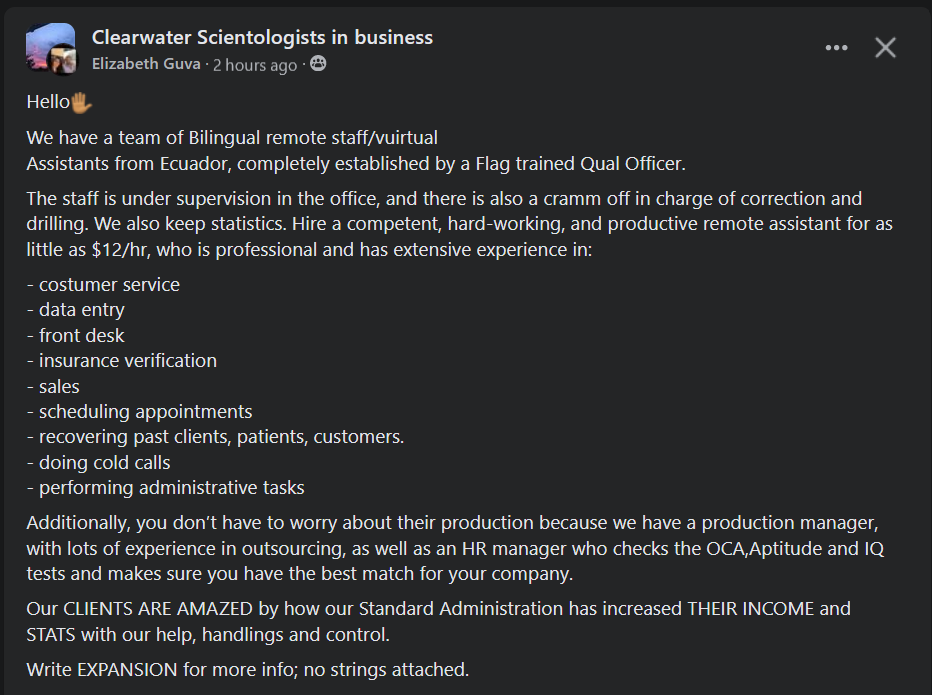Click the "costumer service" list line
Image resolution: width=932 pixels, height=695 pixels.
pos(104,285)
